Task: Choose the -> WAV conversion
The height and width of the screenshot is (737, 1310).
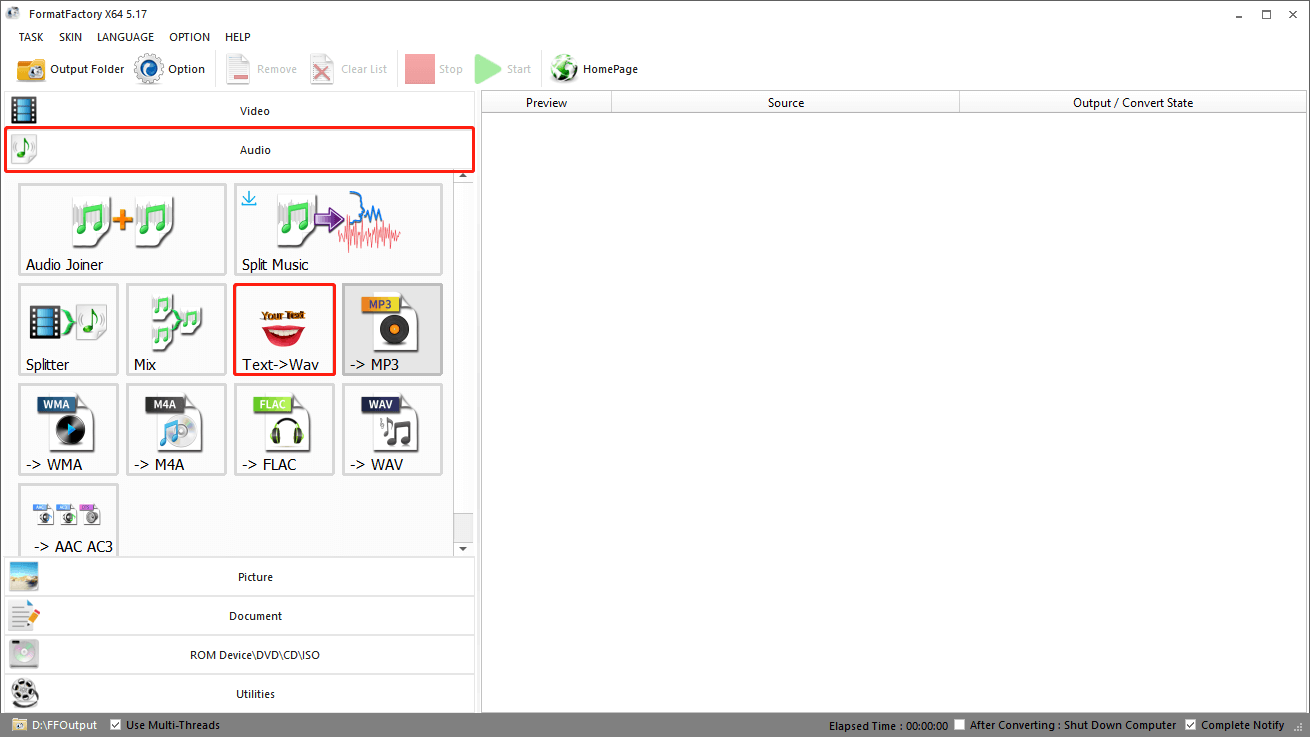Action: click(x=392, y=430)
